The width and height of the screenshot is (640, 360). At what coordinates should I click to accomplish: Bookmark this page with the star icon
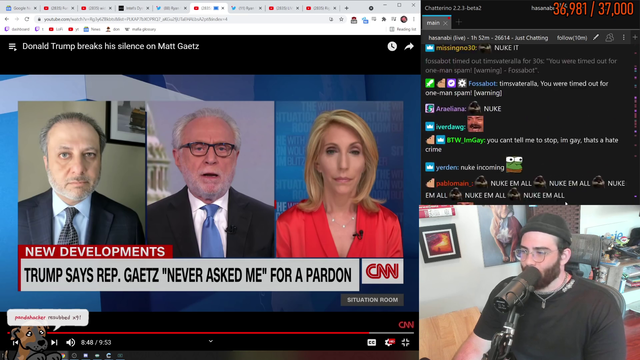click(x=341, y=19)
